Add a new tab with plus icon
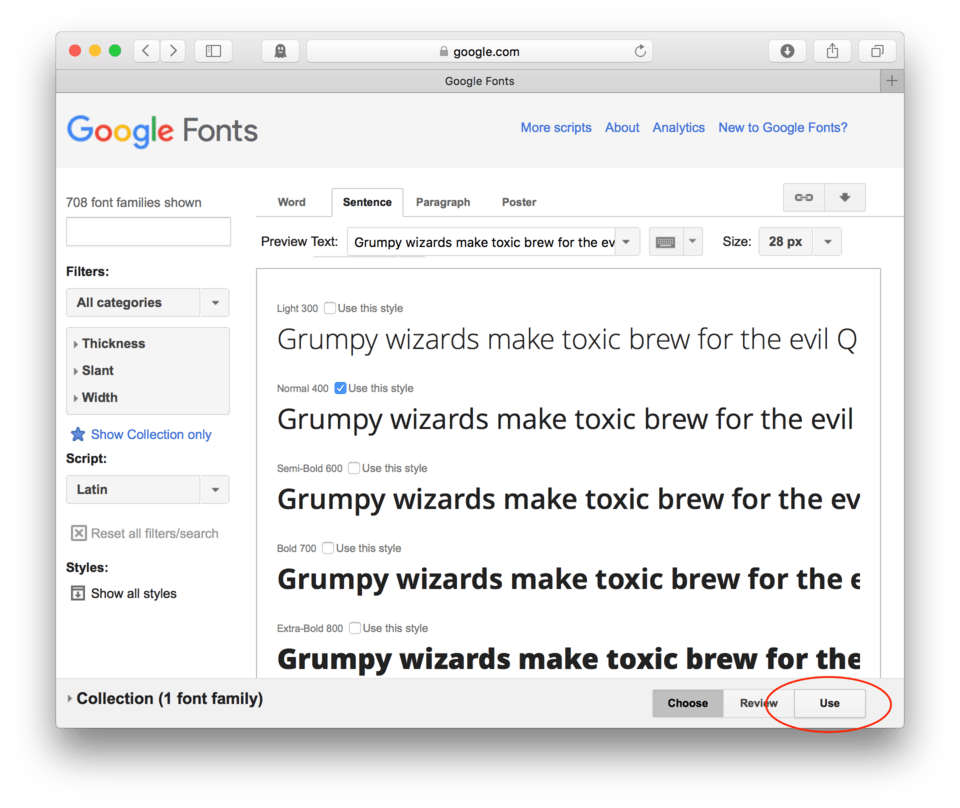Screen dimensions: 960x808 (891, 81)
